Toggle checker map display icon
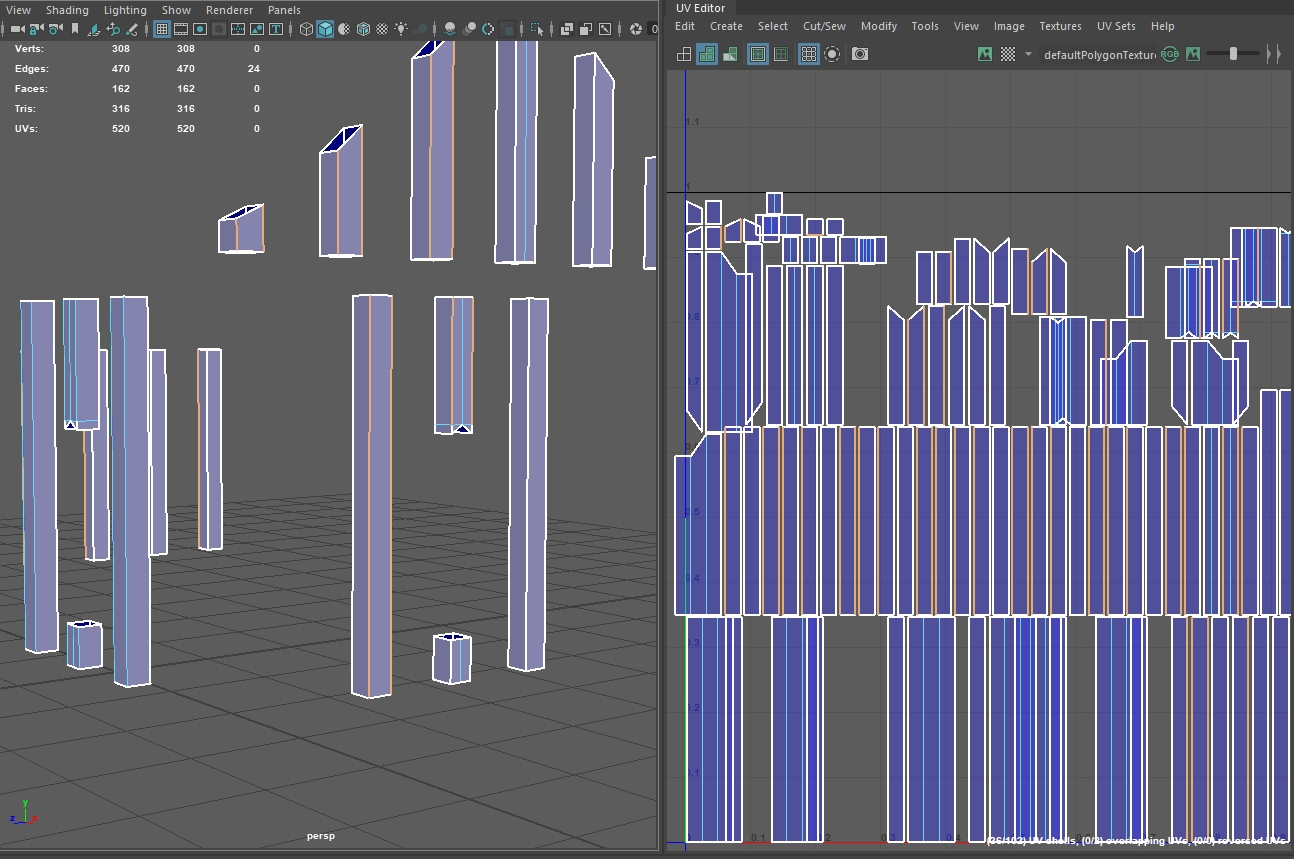 1008,54
